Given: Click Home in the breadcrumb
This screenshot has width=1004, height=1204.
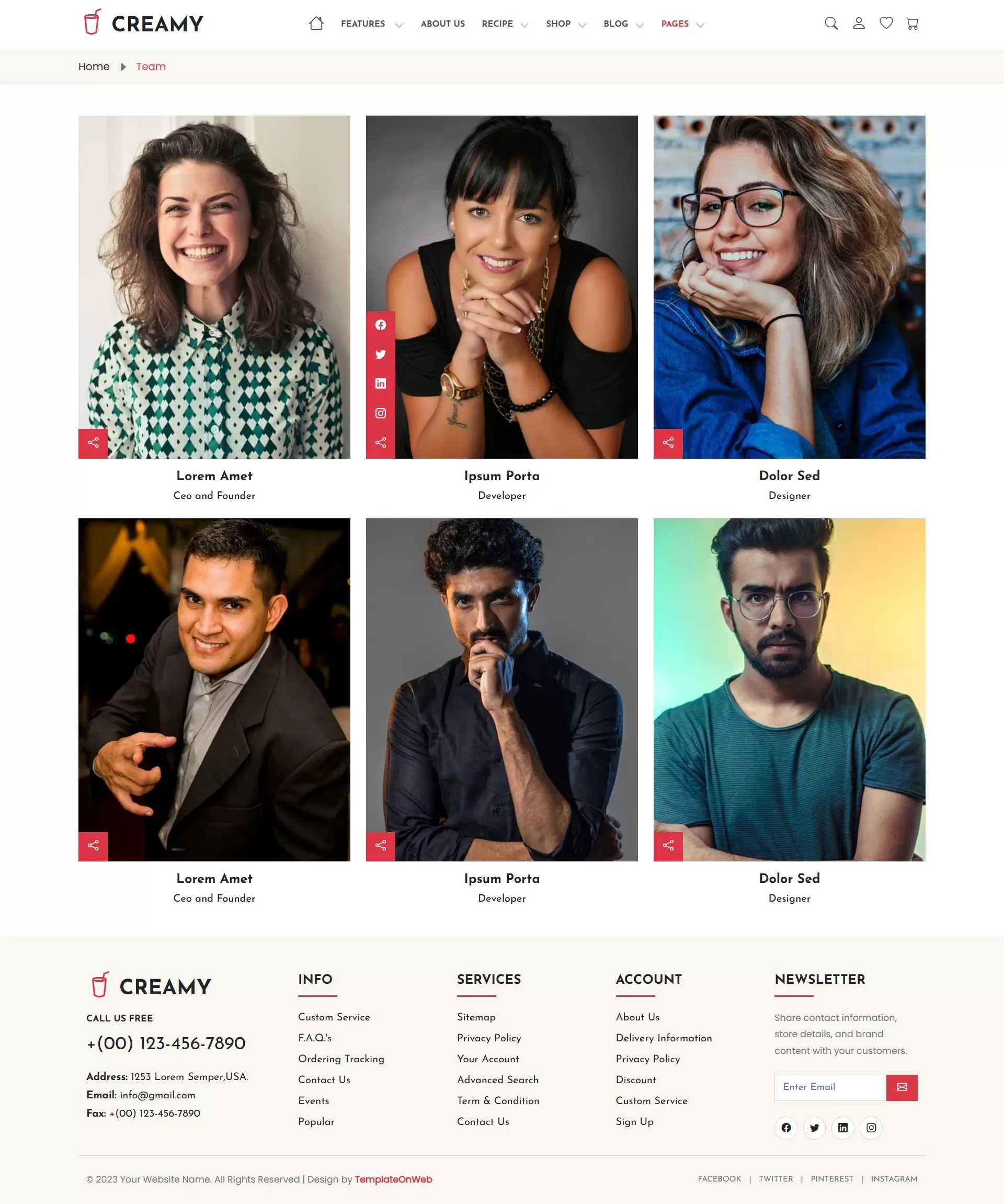Looking at the screenshot, I should 94,66.
